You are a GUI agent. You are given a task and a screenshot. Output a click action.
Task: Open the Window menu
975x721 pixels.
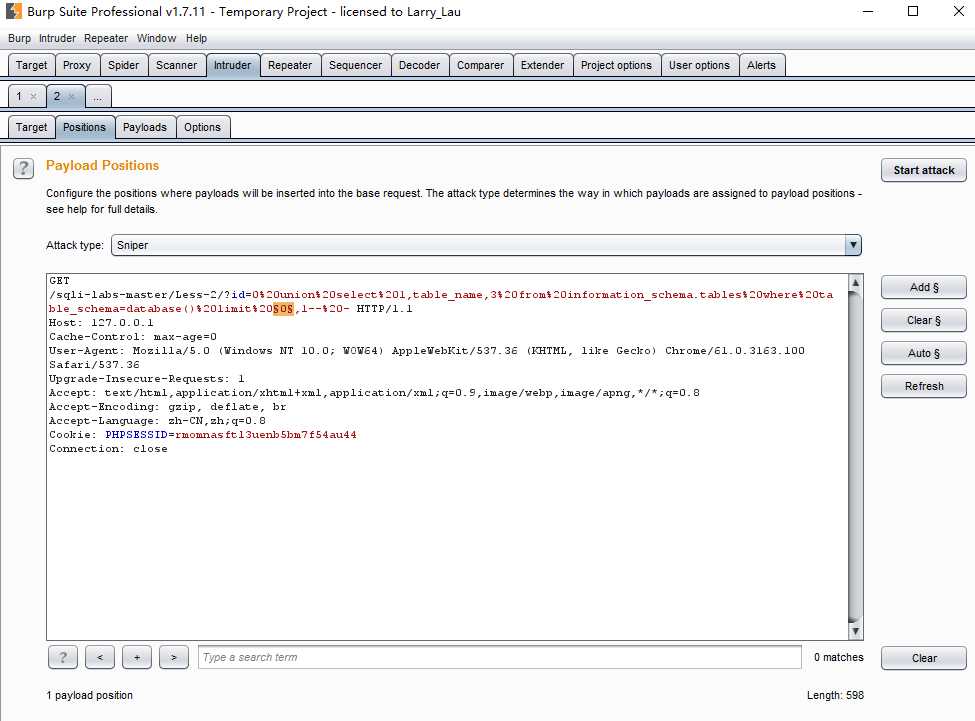pos(156,39)
